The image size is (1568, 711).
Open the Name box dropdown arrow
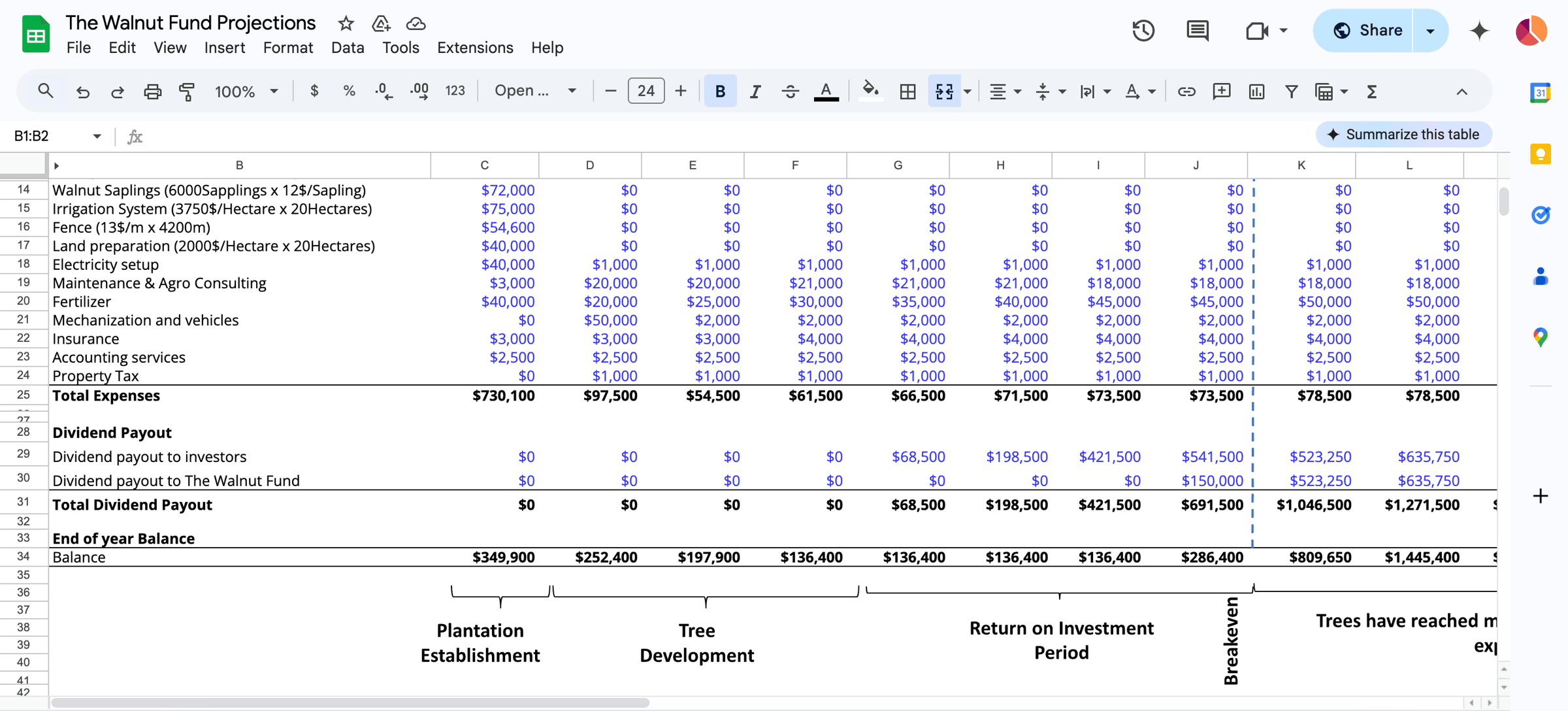pos(97,136)
